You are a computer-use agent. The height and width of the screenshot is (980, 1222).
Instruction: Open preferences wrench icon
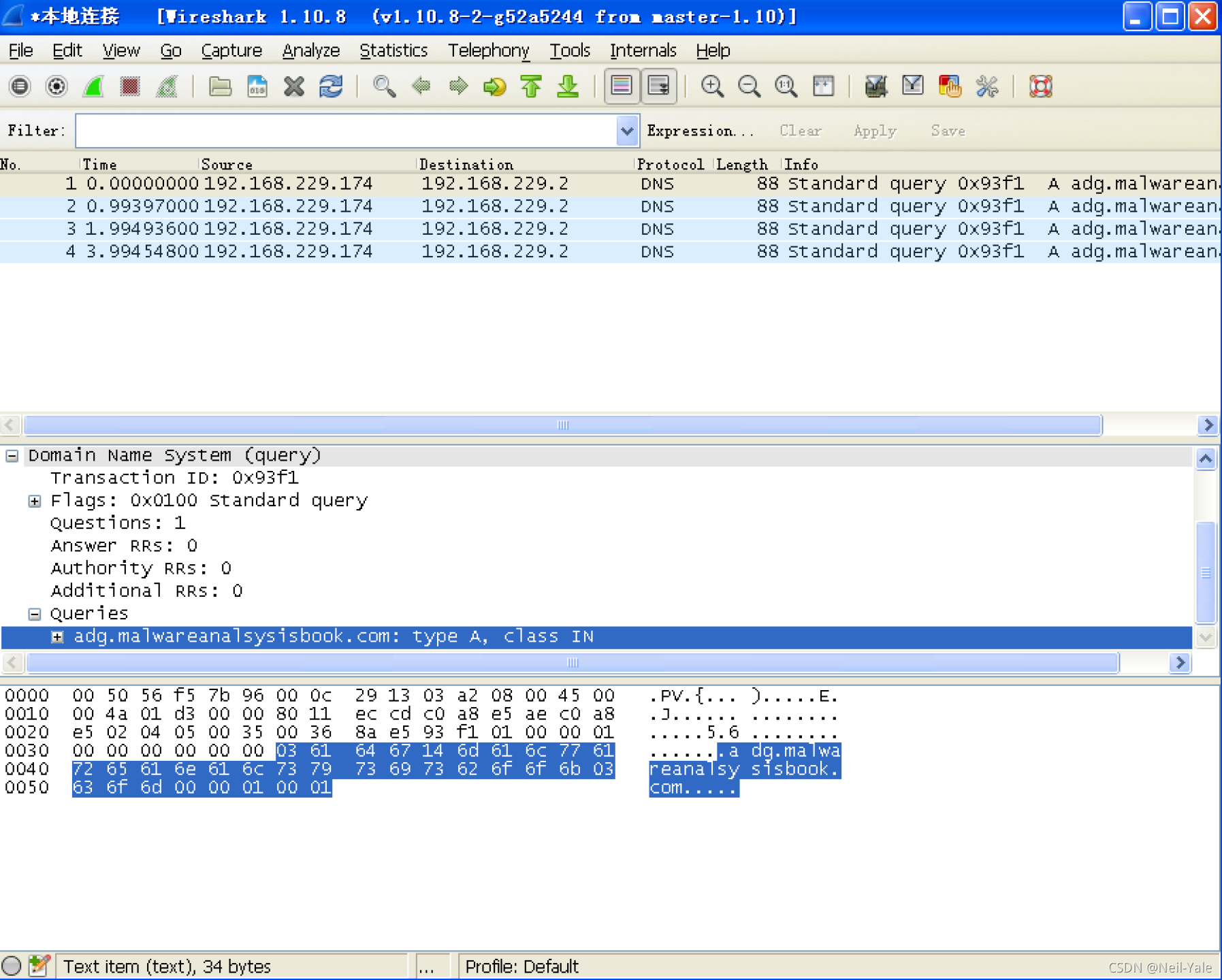pyautogui.click(x=986, y=86)
